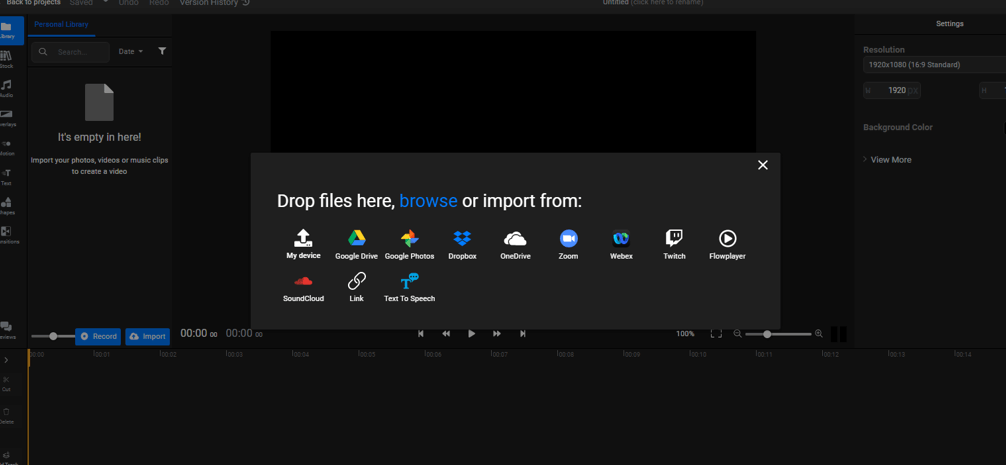Screen dimensions: 1006x465
Task: Click timeline ruler at 00:05
Action: pos(367,354)
